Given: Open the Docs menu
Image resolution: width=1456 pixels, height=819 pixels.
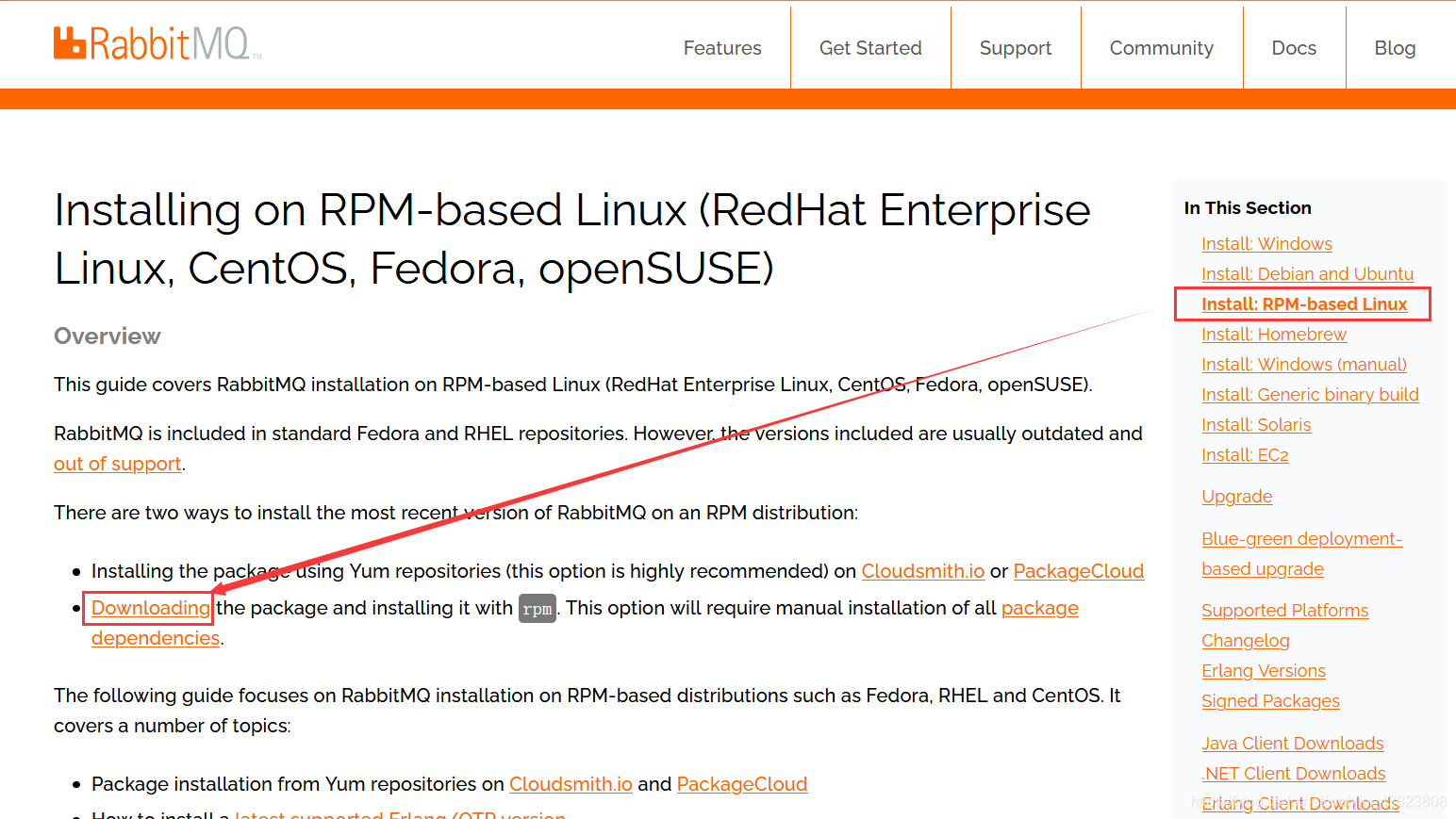Looking at the screenshot, I should click(x=1294, y=48).
